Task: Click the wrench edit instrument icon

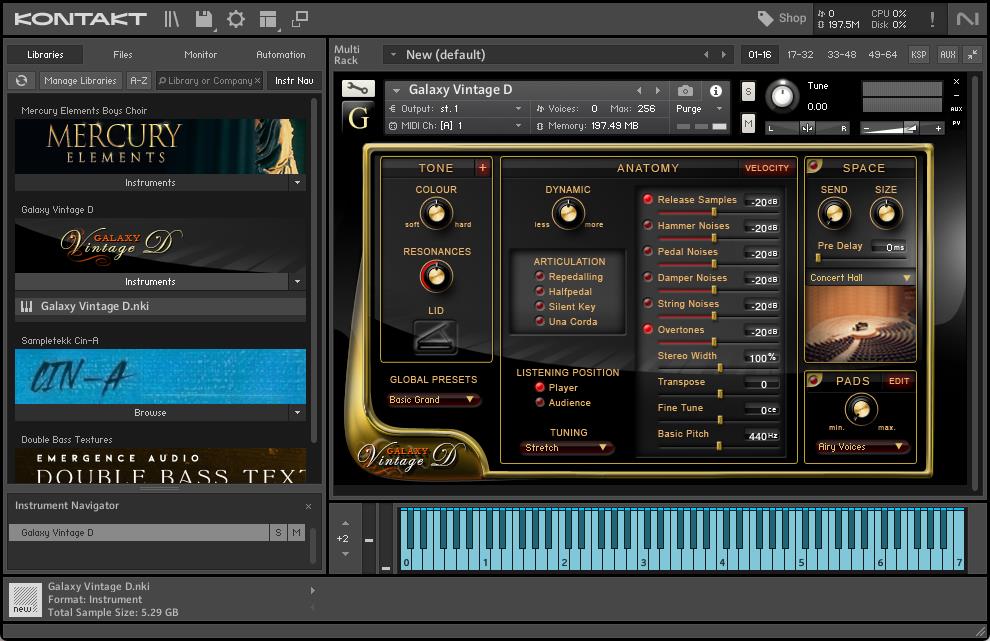Action: (x=358, y=89)
